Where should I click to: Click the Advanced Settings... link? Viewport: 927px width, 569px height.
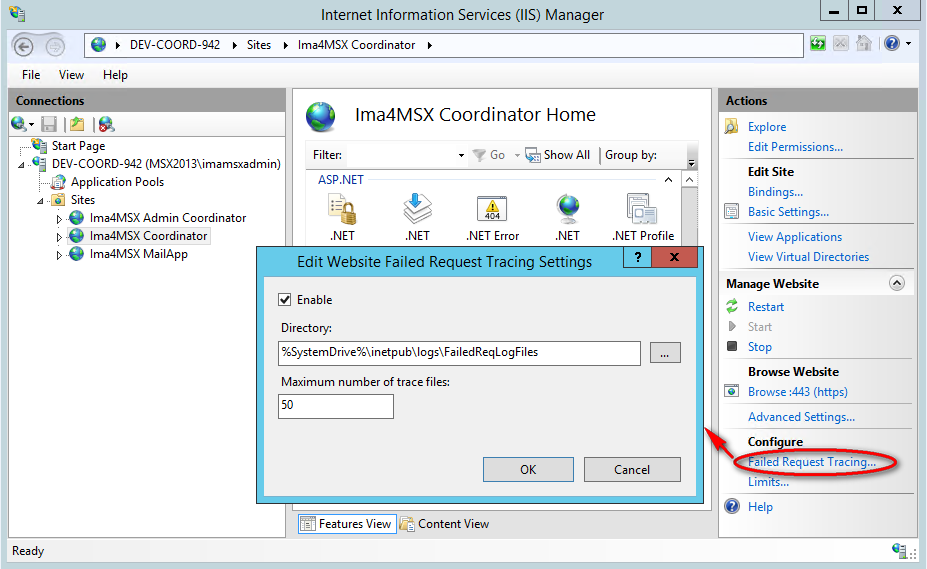click(x=801, y=416)
